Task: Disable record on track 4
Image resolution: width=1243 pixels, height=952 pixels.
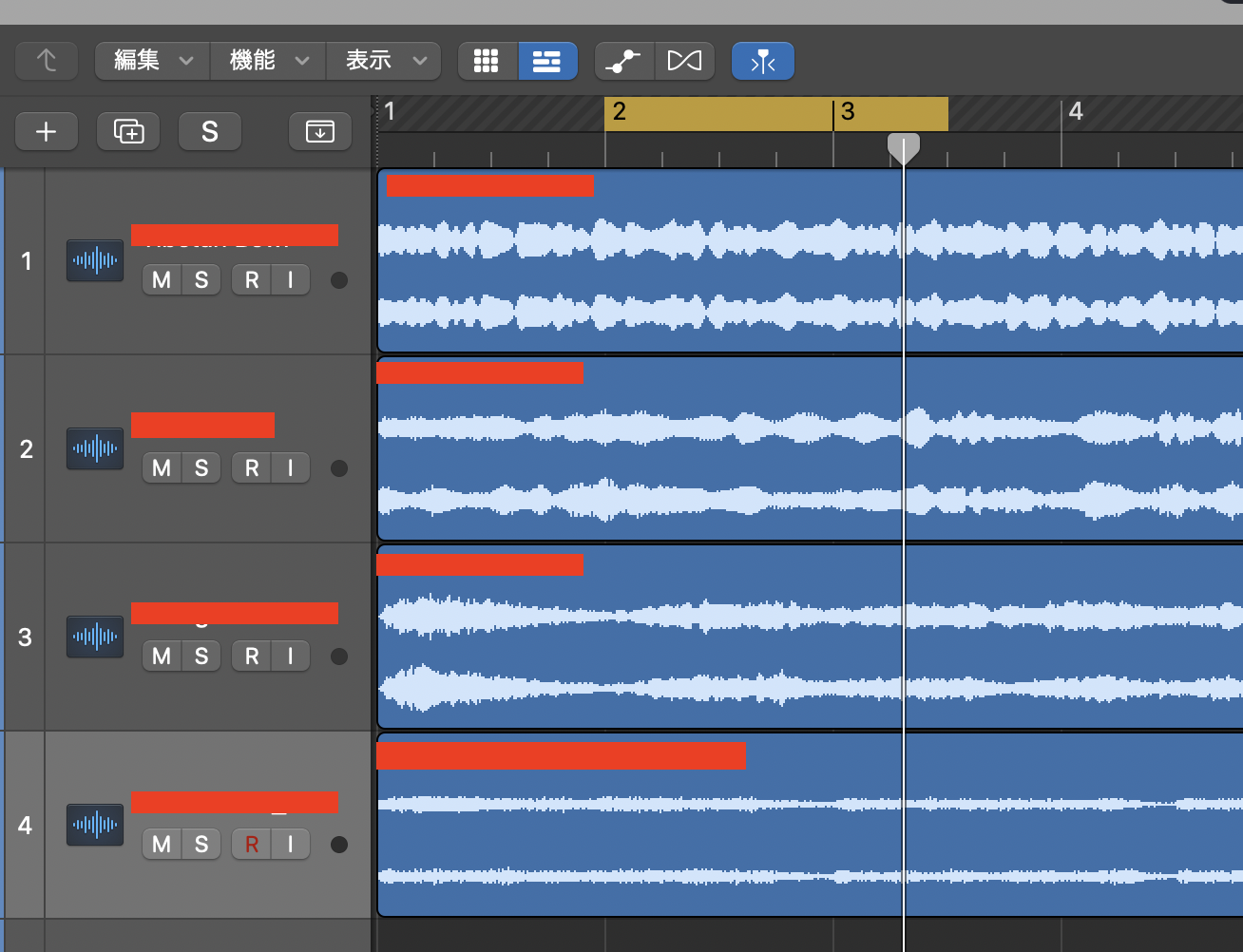Action: pyautogui.click(x=252, y=845)
